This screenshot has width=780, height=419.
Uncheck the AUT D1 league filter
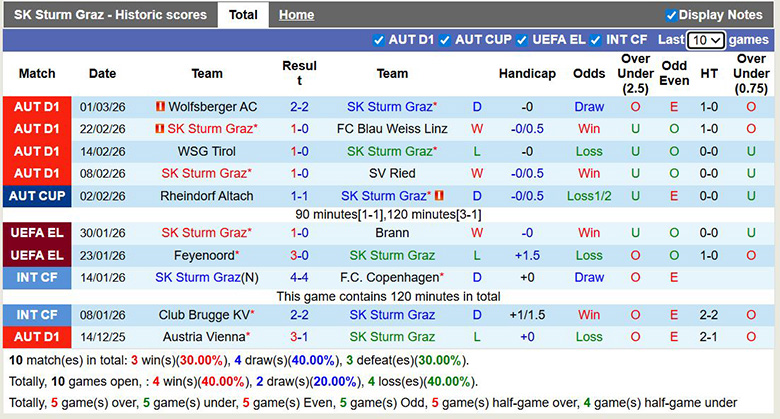point(378,40)
